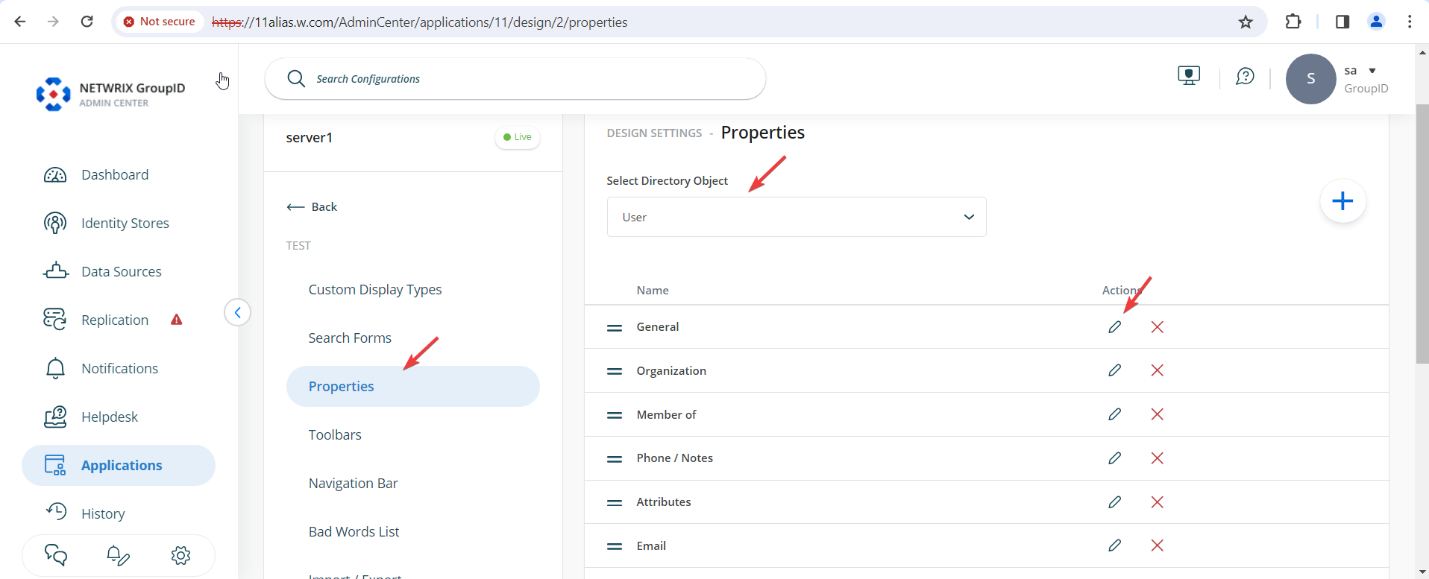
Task: Edit the General property section
Action: click(1114, 326)
